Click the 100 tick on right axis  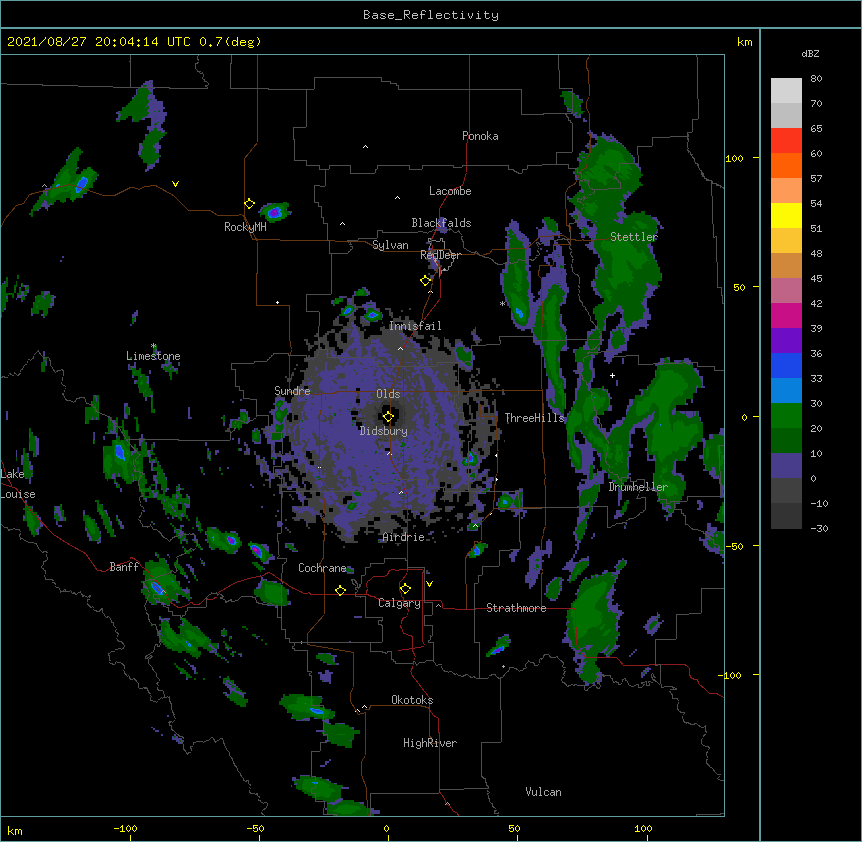[734, 159]
